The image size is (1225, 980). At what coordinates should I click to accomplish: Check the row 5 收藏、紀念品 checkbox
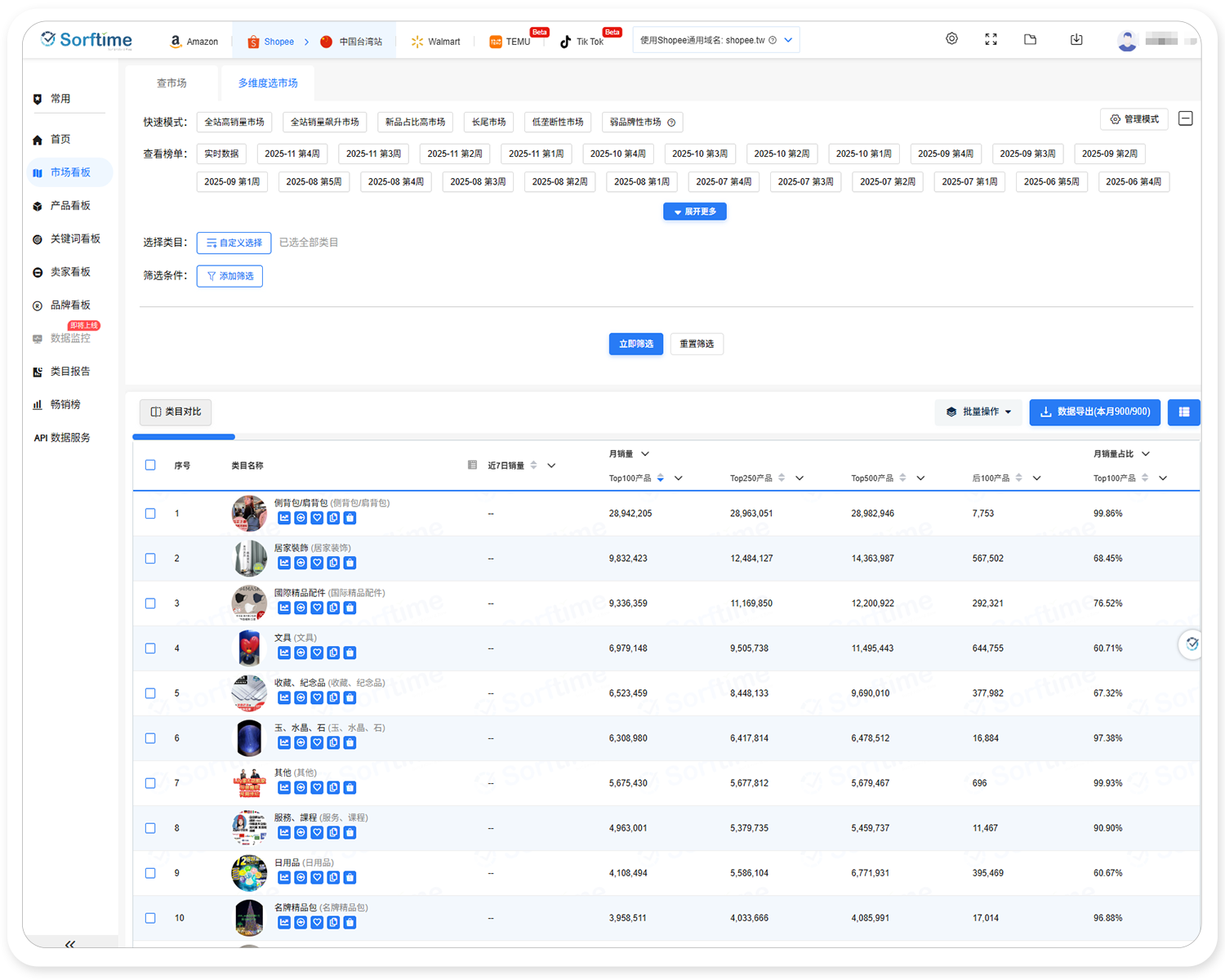point(150,693)
